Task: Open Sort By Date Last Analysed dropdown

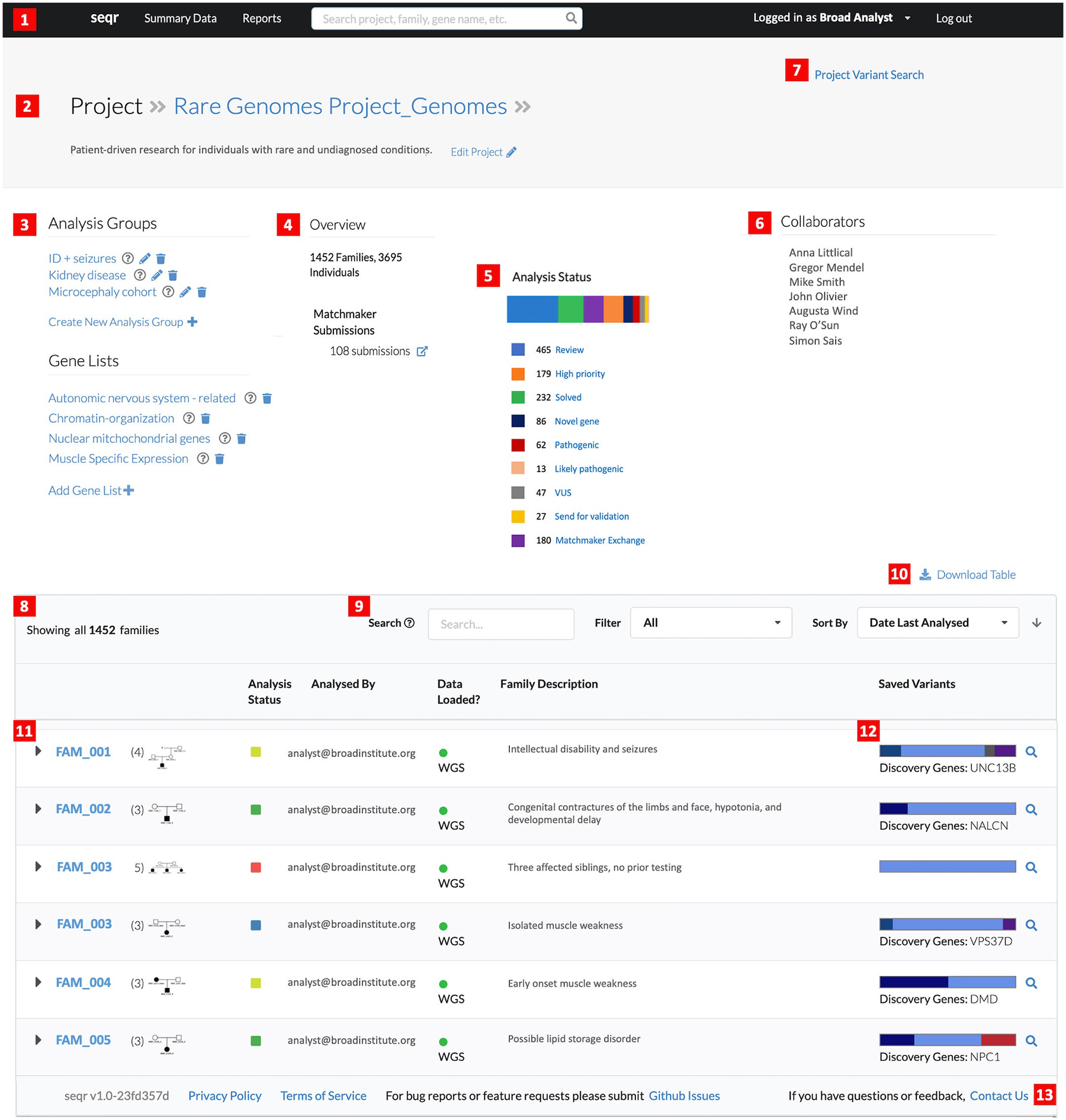Action: click(x=937, y=622)
